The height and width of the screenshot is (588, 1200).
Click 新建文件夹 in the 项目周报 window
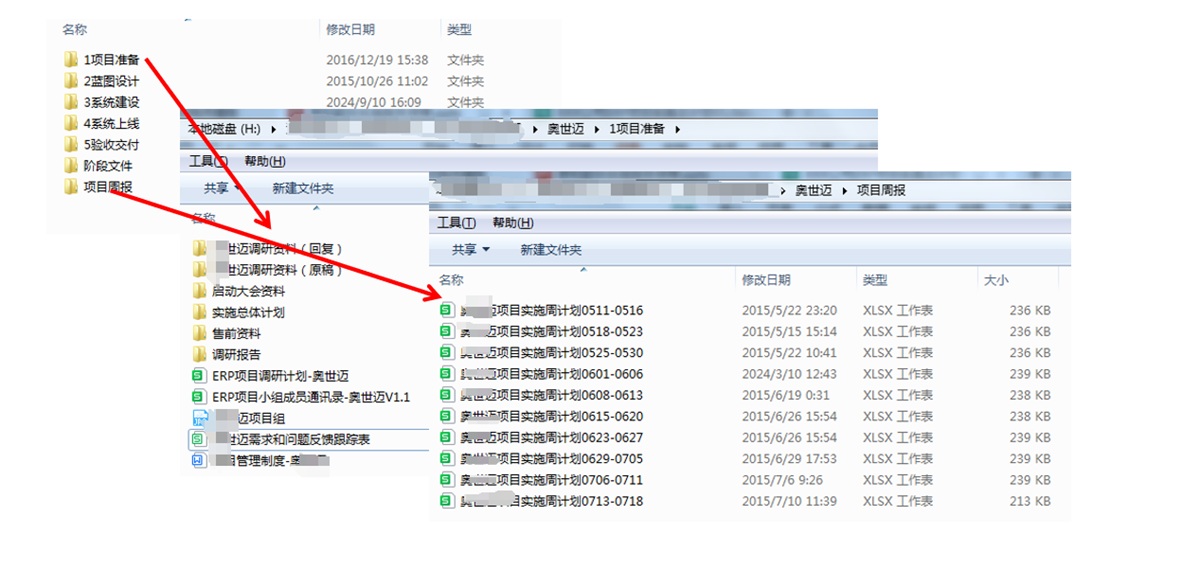(x=550, y=250)
